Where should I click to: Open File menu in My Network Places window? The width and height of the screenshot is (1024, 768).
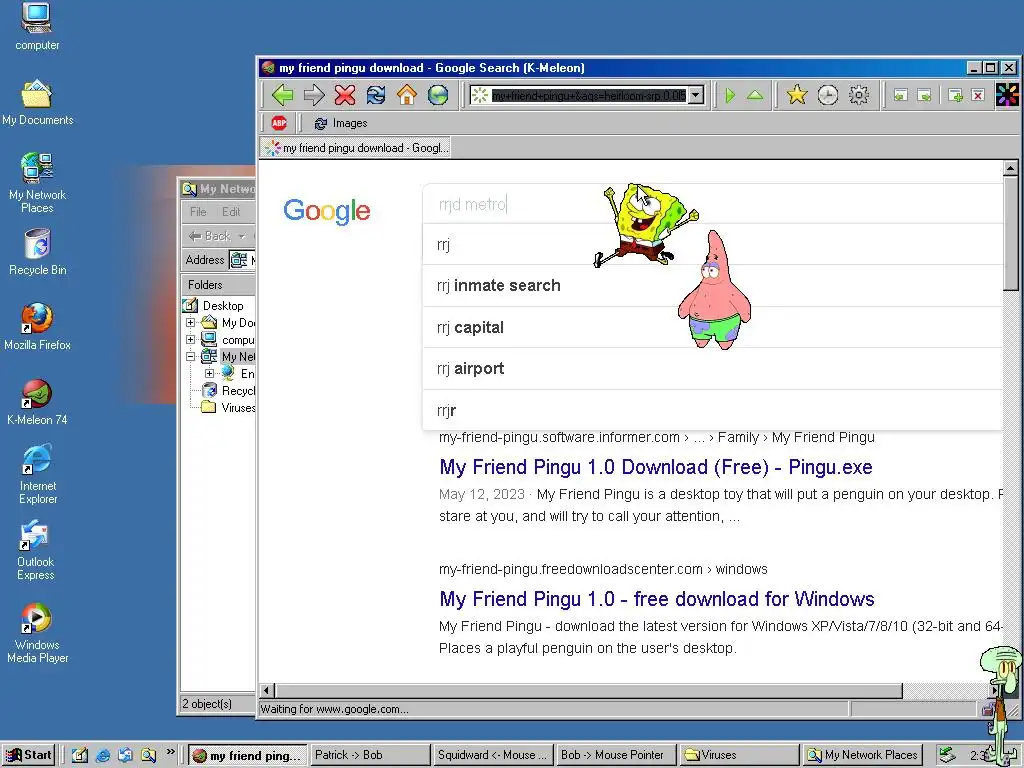click(198, 212)
